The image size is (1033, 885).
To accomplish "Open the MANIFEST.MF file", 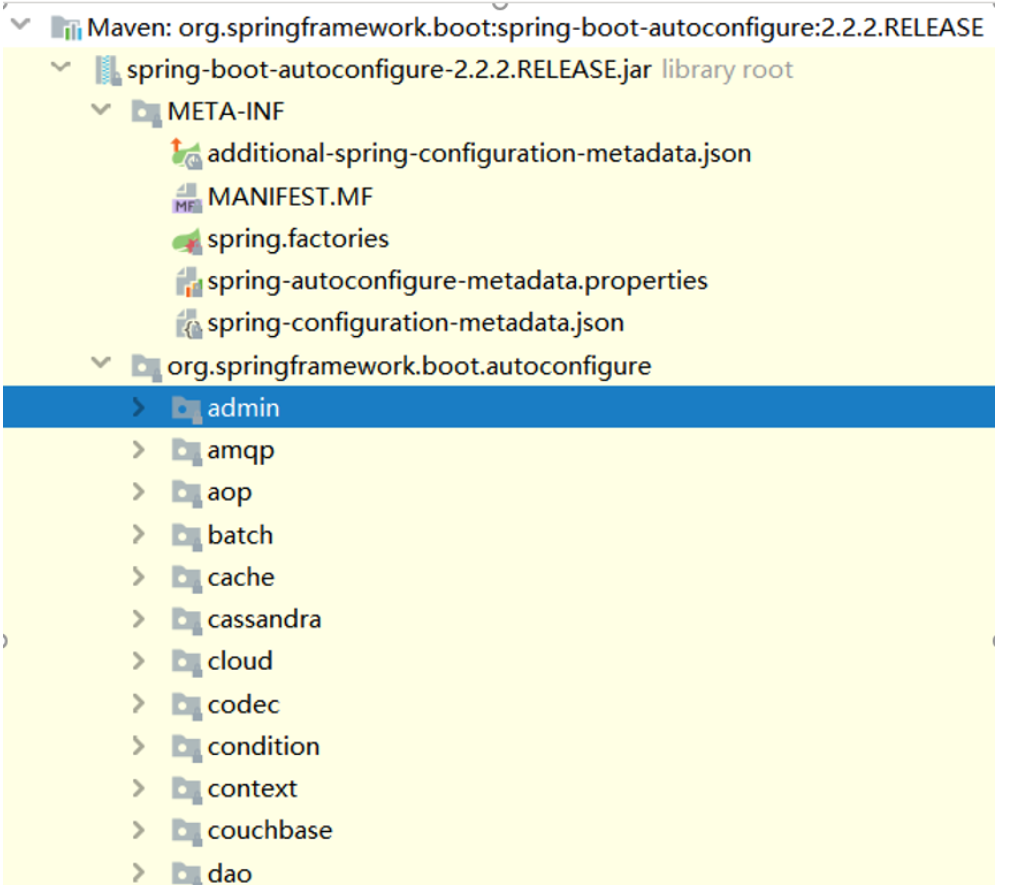I will (291, 196).
